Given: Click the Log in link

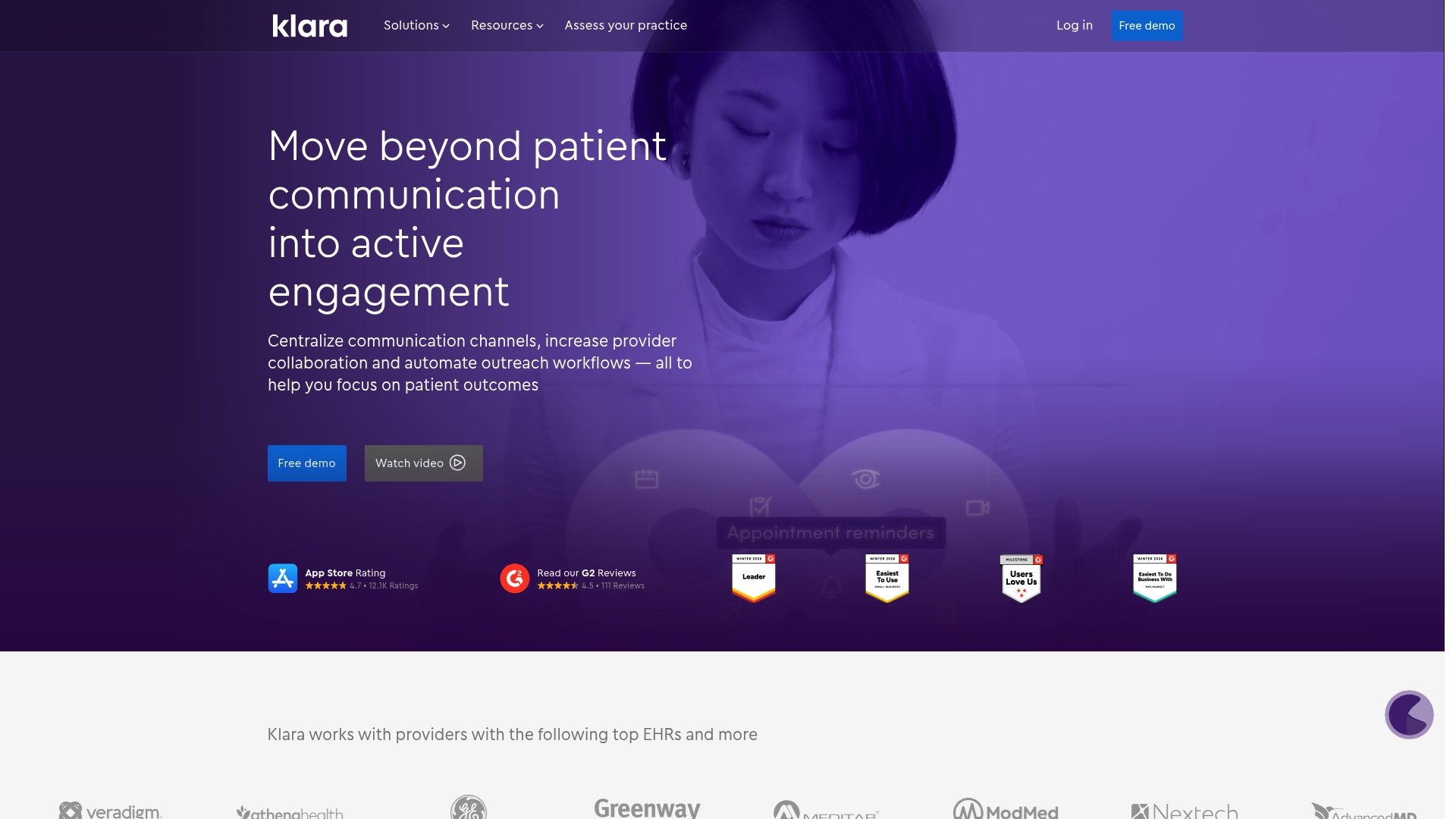Looking at the screenshot, I should point(1074,26).
